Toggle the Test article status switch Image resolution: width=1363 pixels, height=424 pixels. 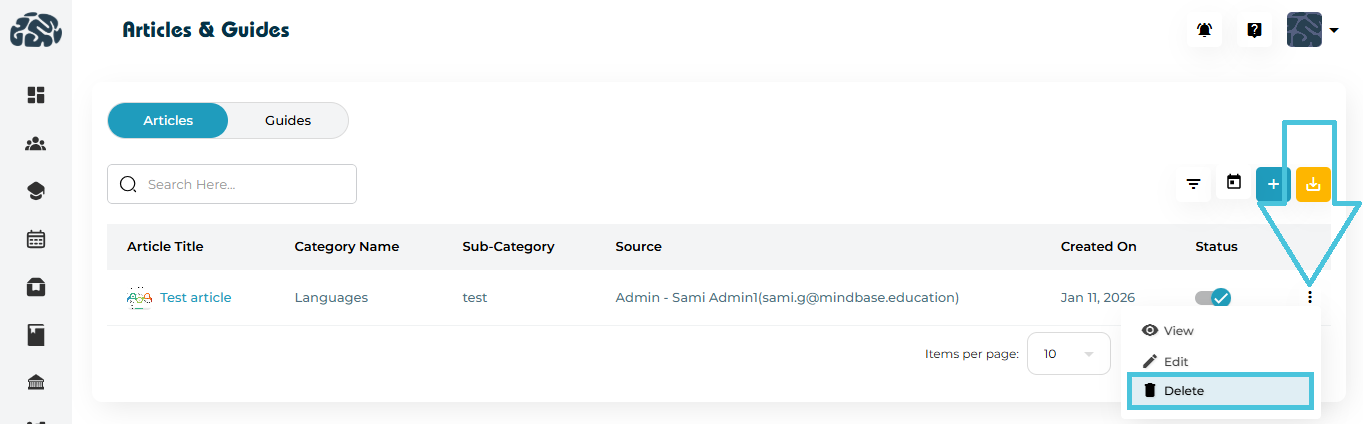1213,297
